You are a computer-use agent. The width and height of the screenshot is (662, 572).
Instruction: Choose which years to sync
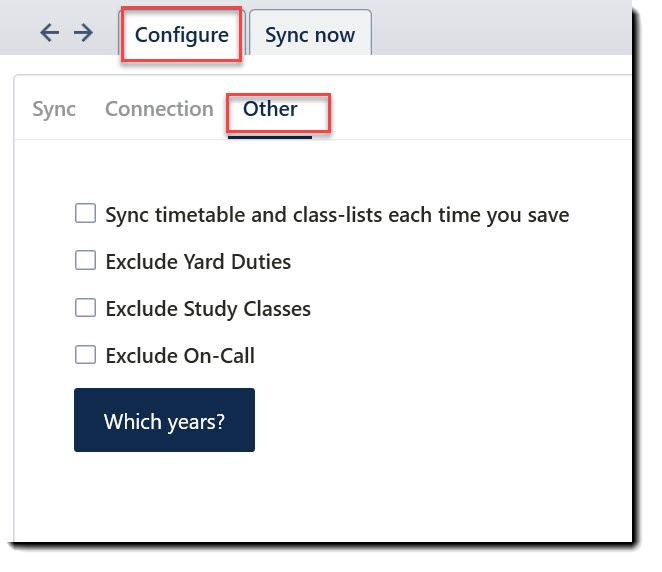pos(164,421)
